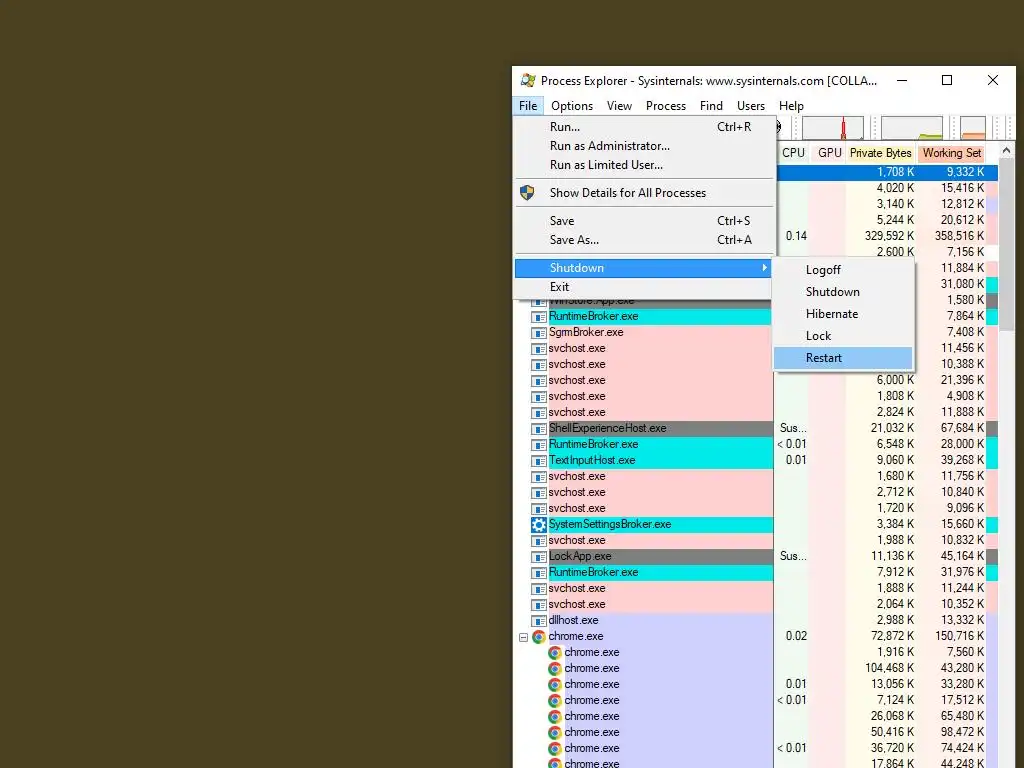This screenshot has height=768, width=1024.
Task: Sort by the CPU column header
Action: point(793,153)
